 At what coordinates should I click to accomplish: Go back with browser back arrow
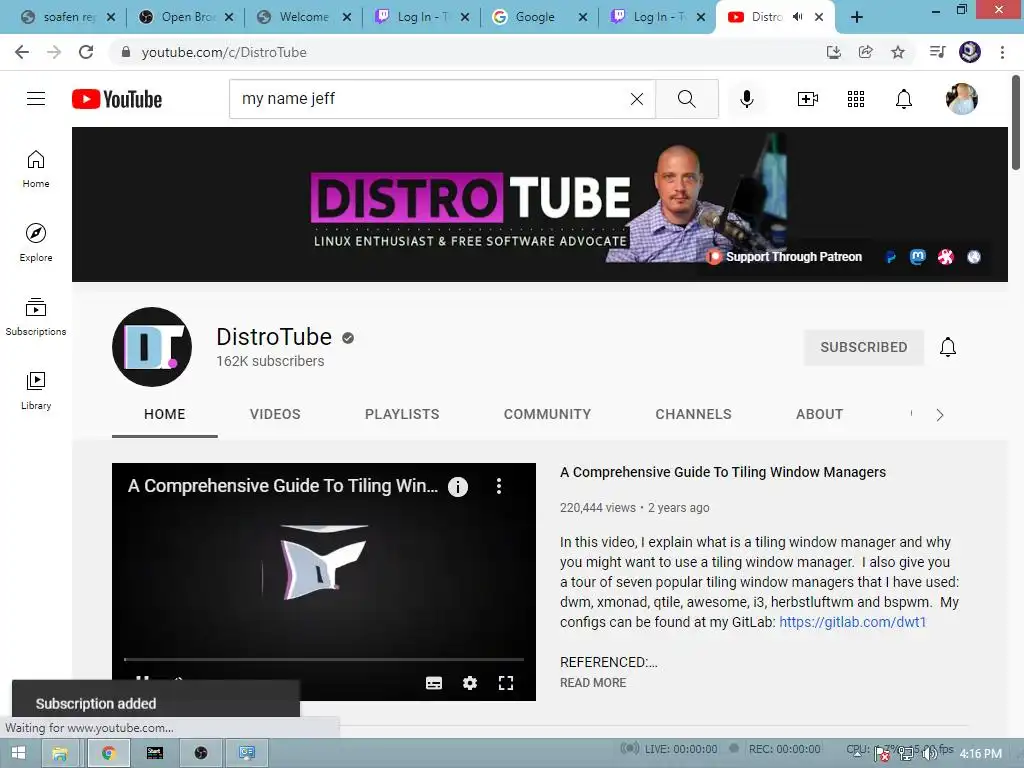click(22, 52)
